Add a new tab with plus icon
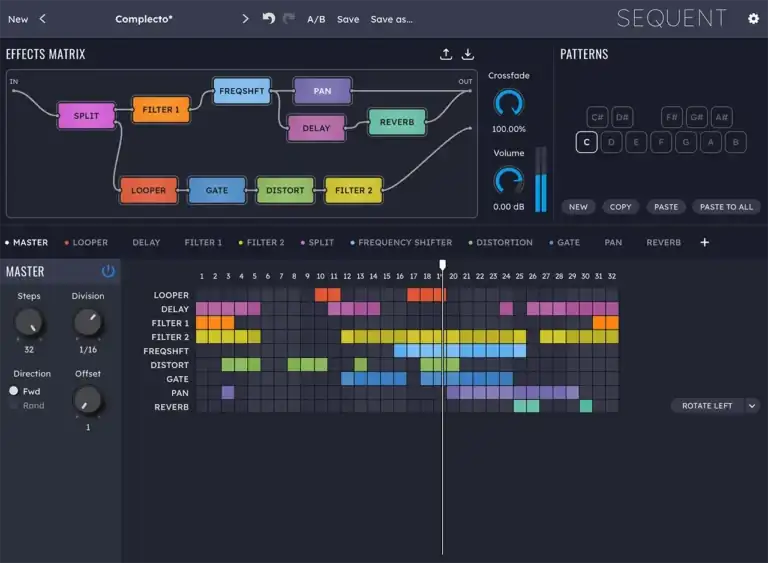 (704, 242)
